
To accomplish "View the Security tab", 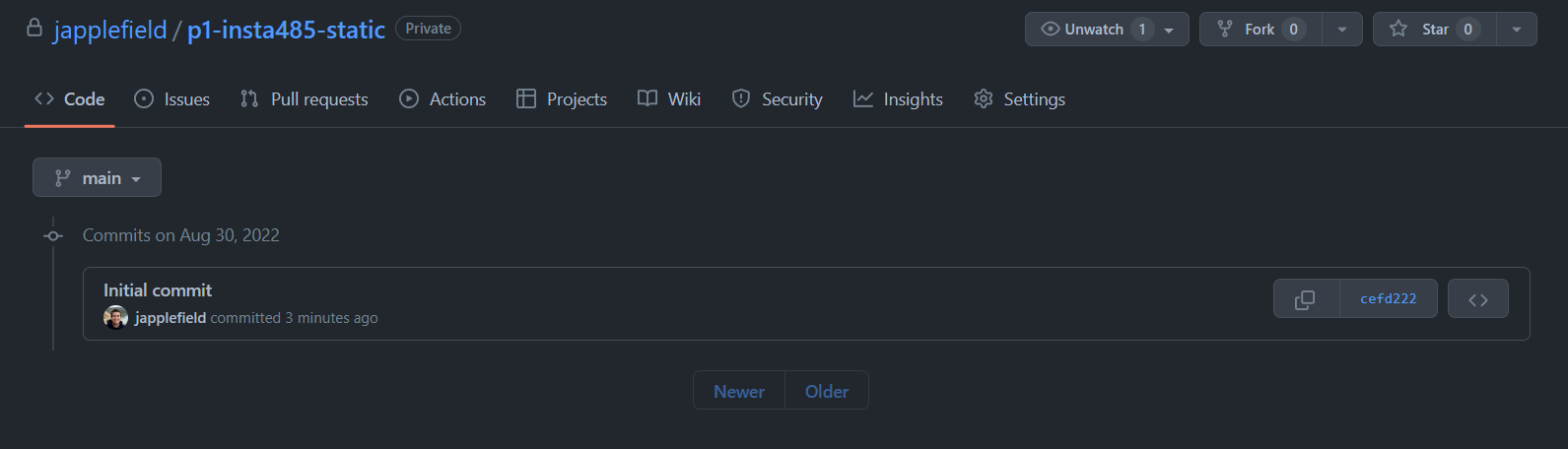I will point(778,99).
